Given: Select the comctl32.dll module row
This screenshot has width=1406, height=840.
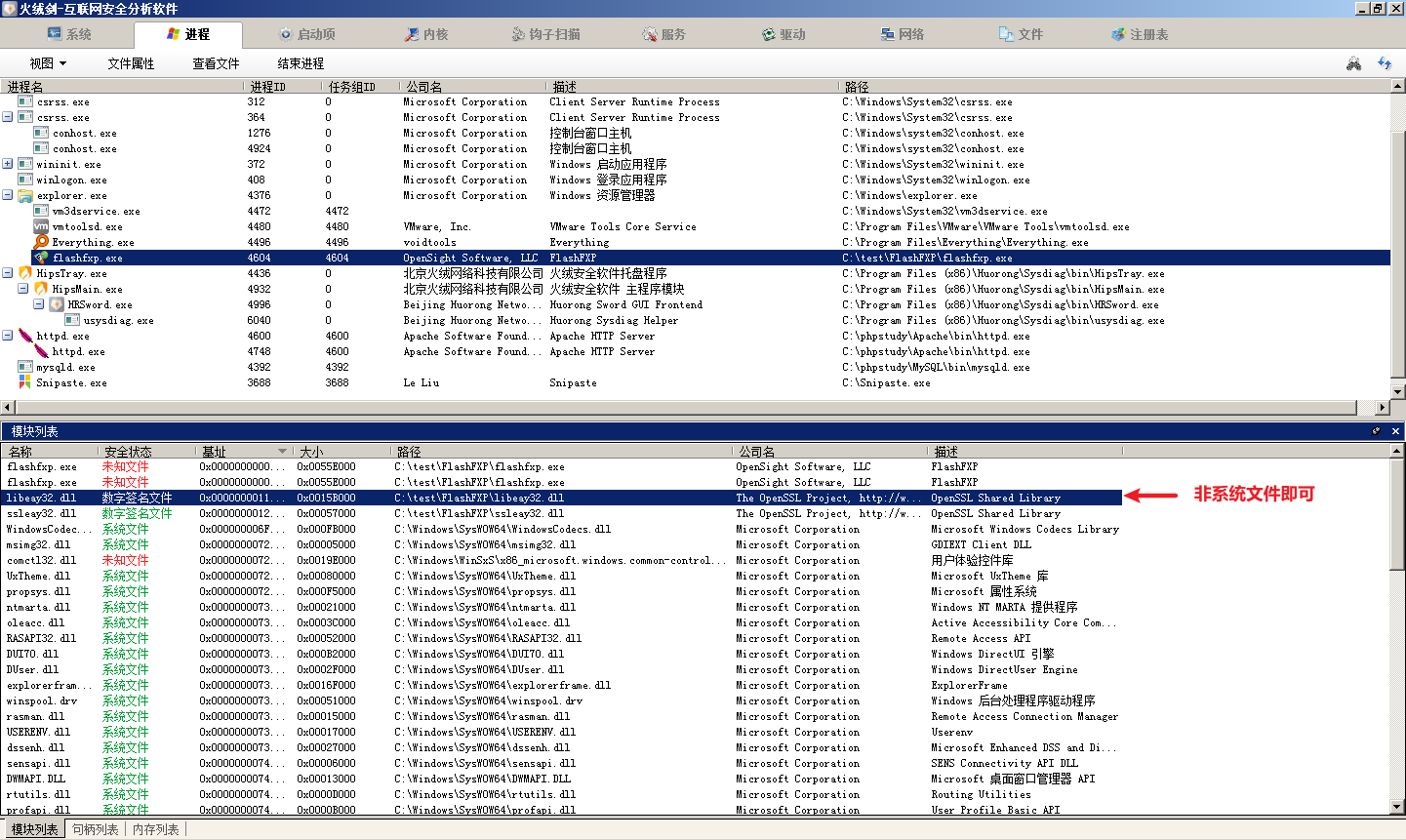Looking at the screenshot, I should point(562,560).
